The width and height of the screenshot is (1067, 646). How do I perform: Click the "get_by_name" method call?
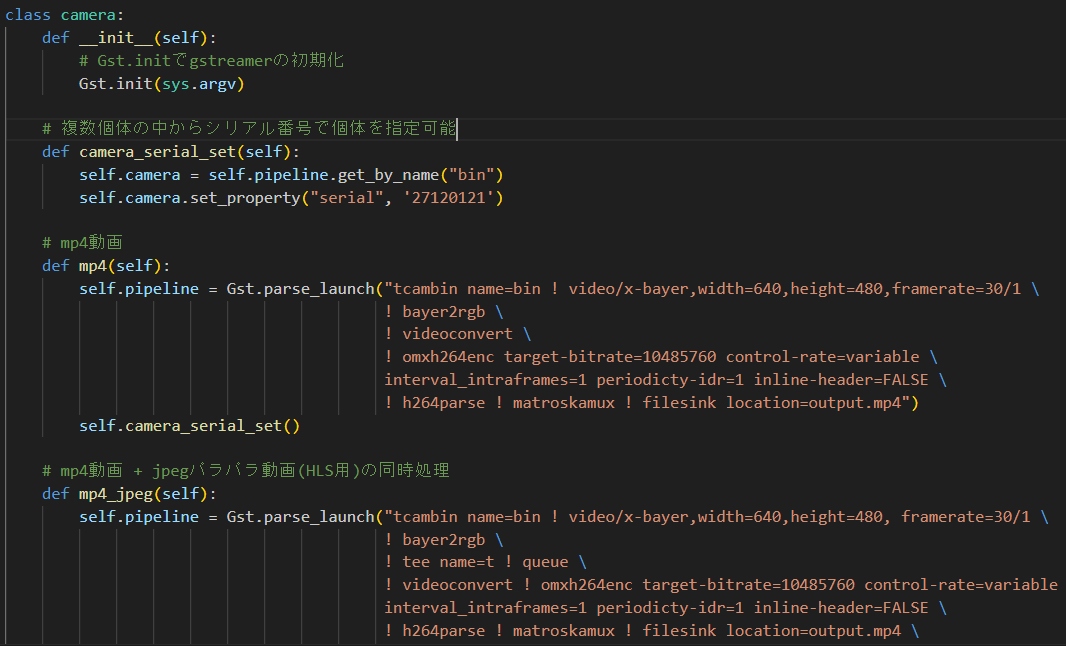[x=389, y=175]
